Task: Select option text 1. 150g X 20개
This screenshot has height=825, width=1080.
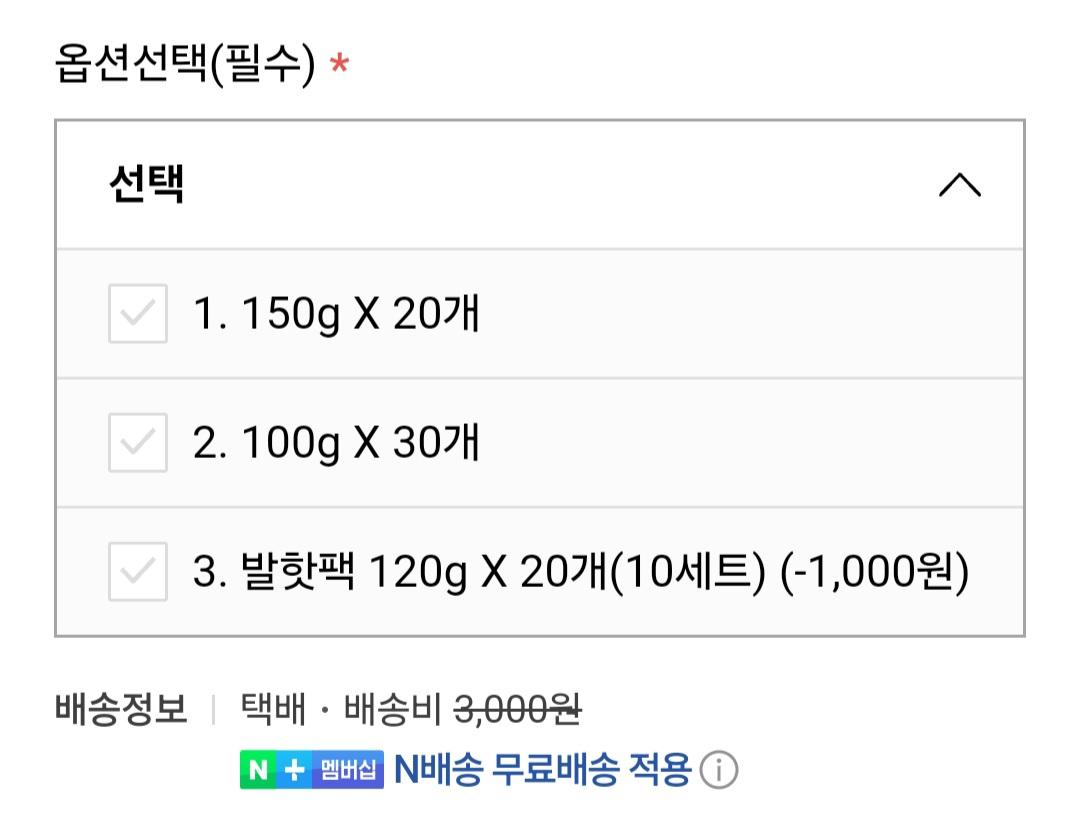Action: pos(336,314)
